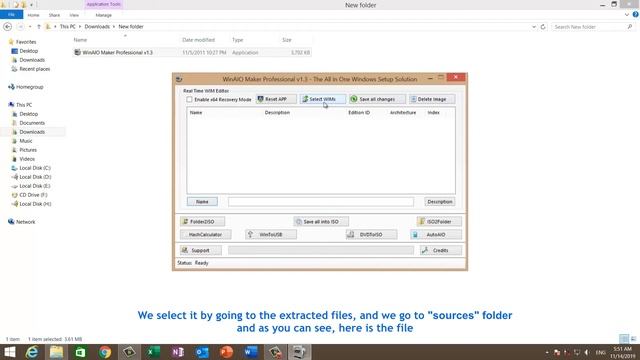Sort WIM list by Name column
Viewport: 640px width, 360px height.
click(196, 113)
